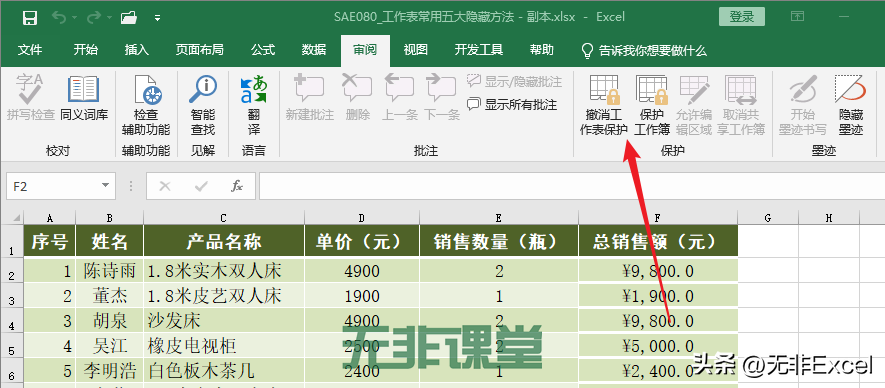Click unit price cell 1900
This screenshot has height=388, width=885.
(362, 295)
